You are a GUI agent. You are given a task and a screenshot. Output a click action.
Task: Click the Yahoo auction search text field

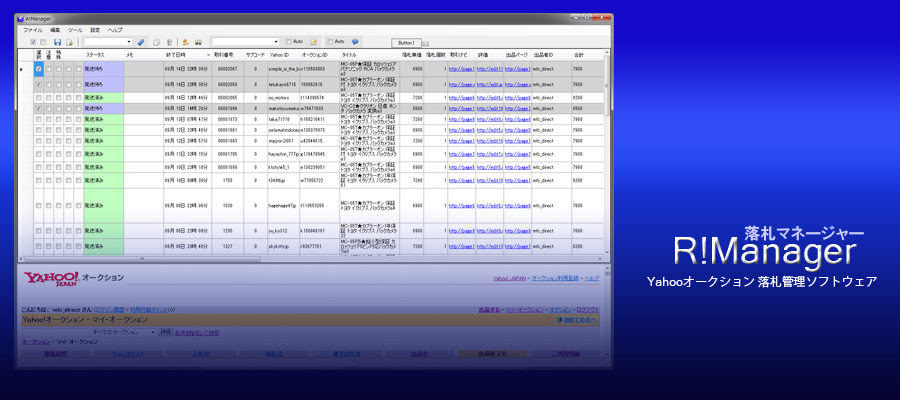point(56,332)
